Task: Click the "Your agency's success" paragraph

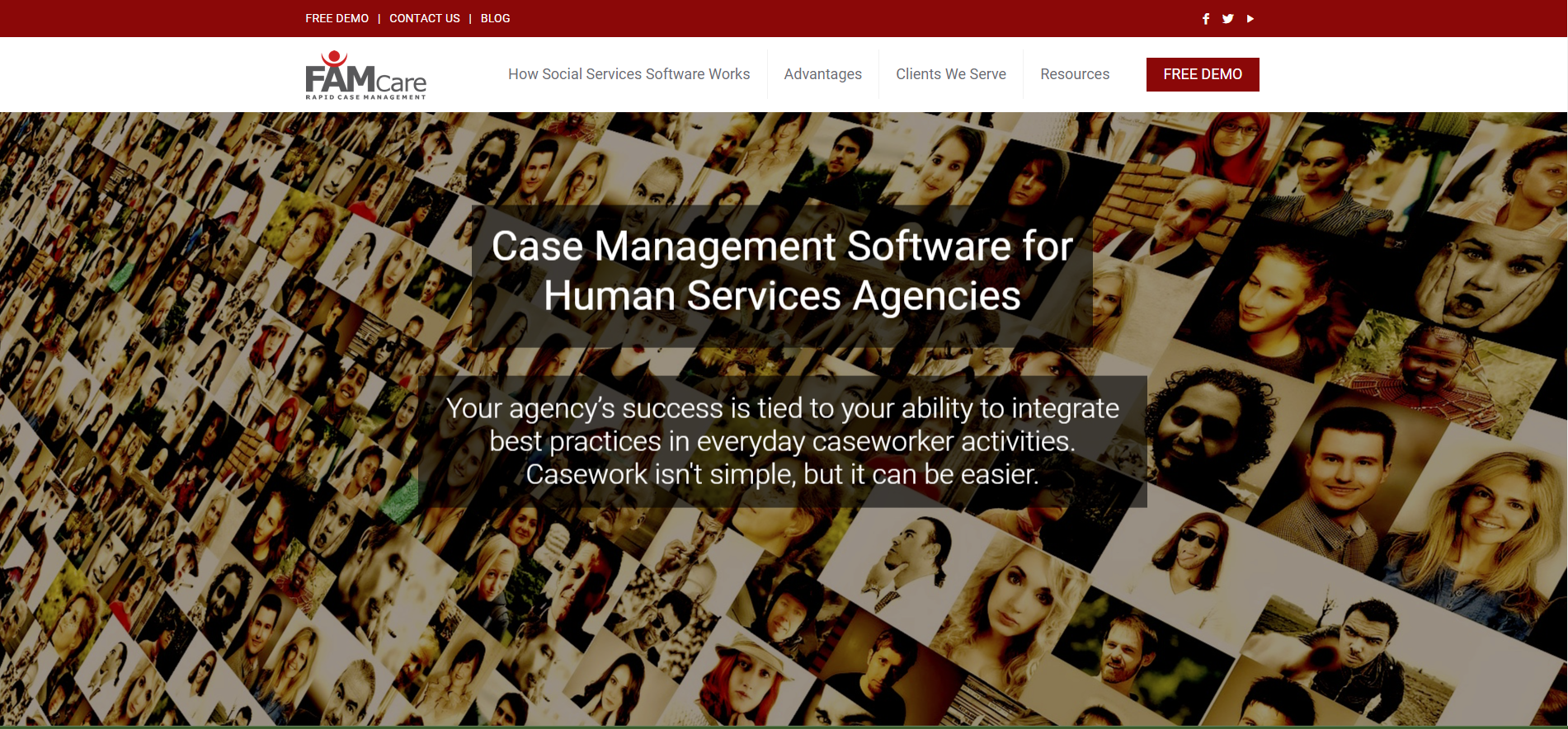Action: coord(782,441)
